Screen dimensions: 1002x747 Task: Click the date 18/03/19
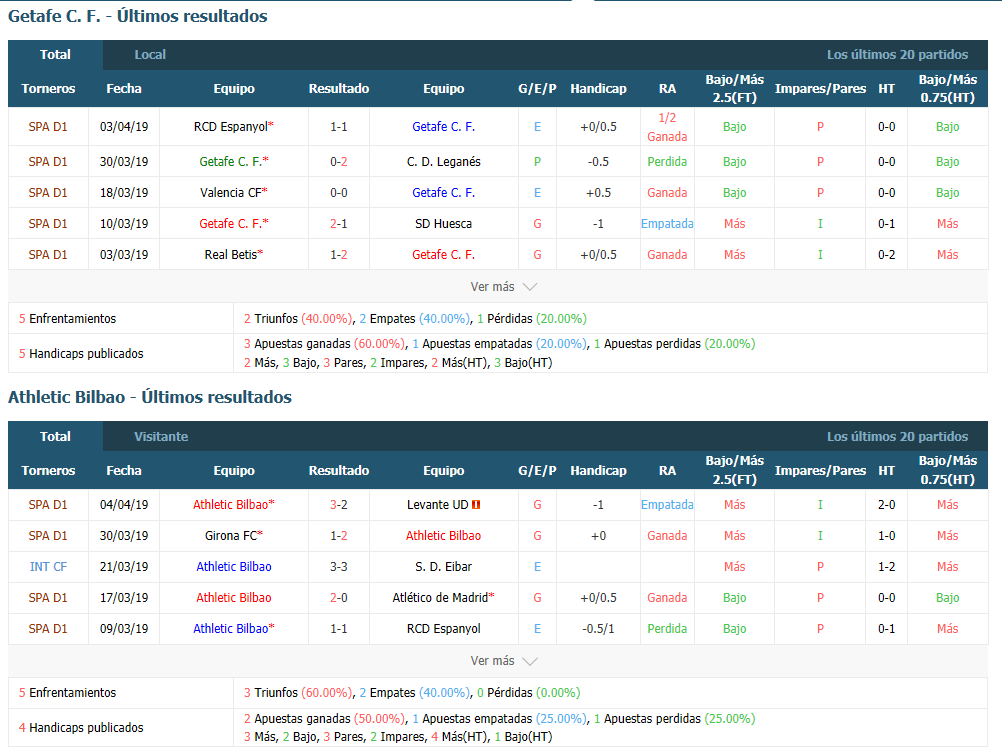[124, 192]
